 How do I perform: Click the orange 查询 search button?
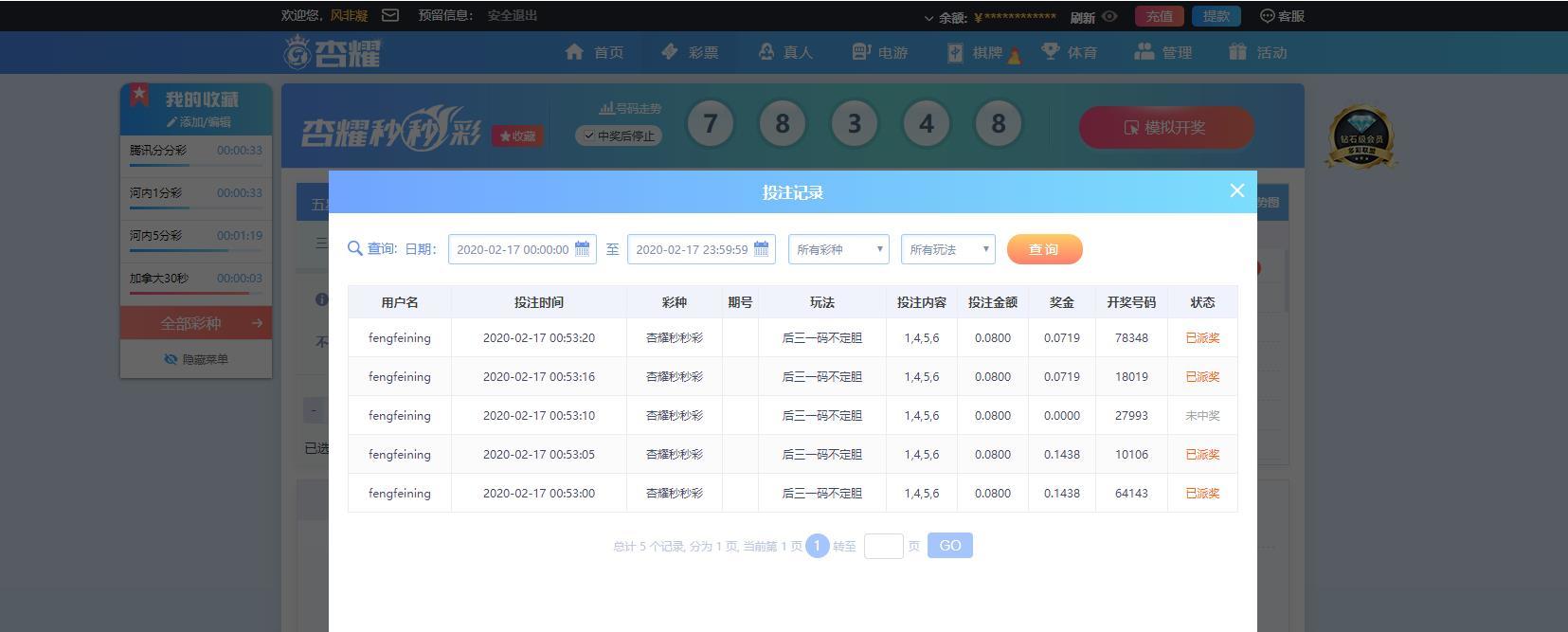pyautogui.click(x=1044, y=249)
